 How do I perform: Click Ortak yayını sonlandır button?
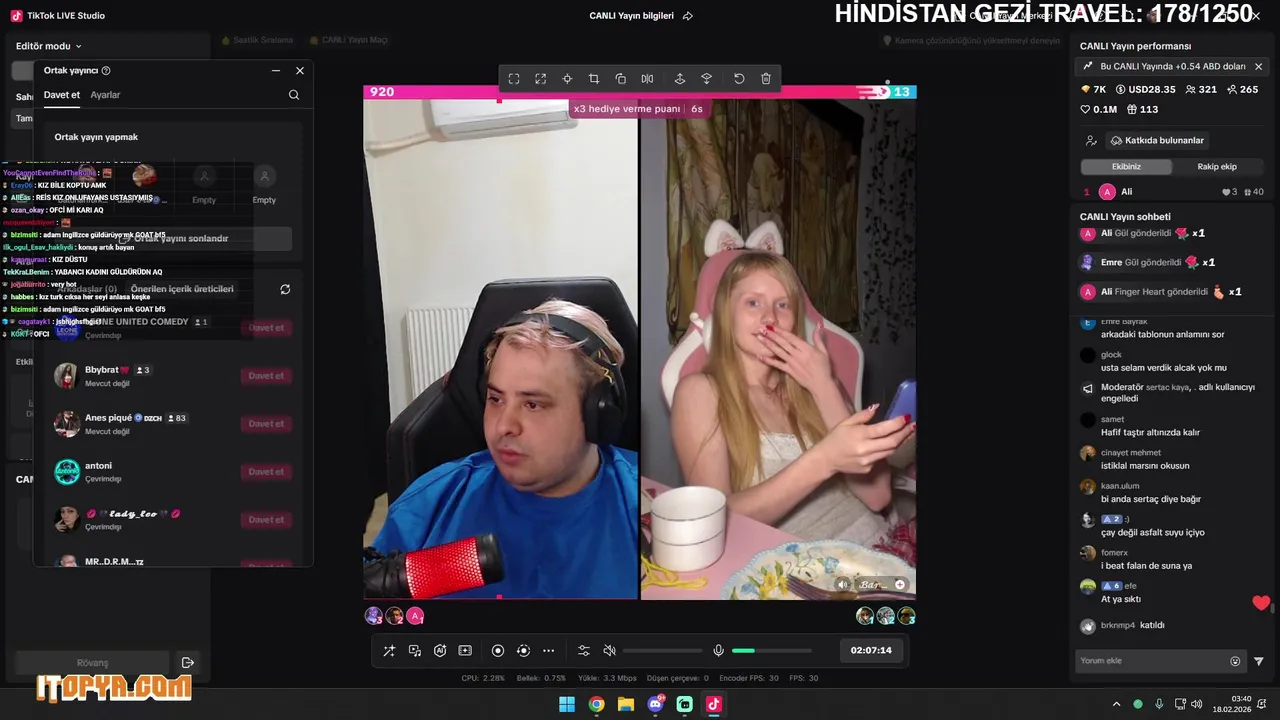click(x=173, y=239)
